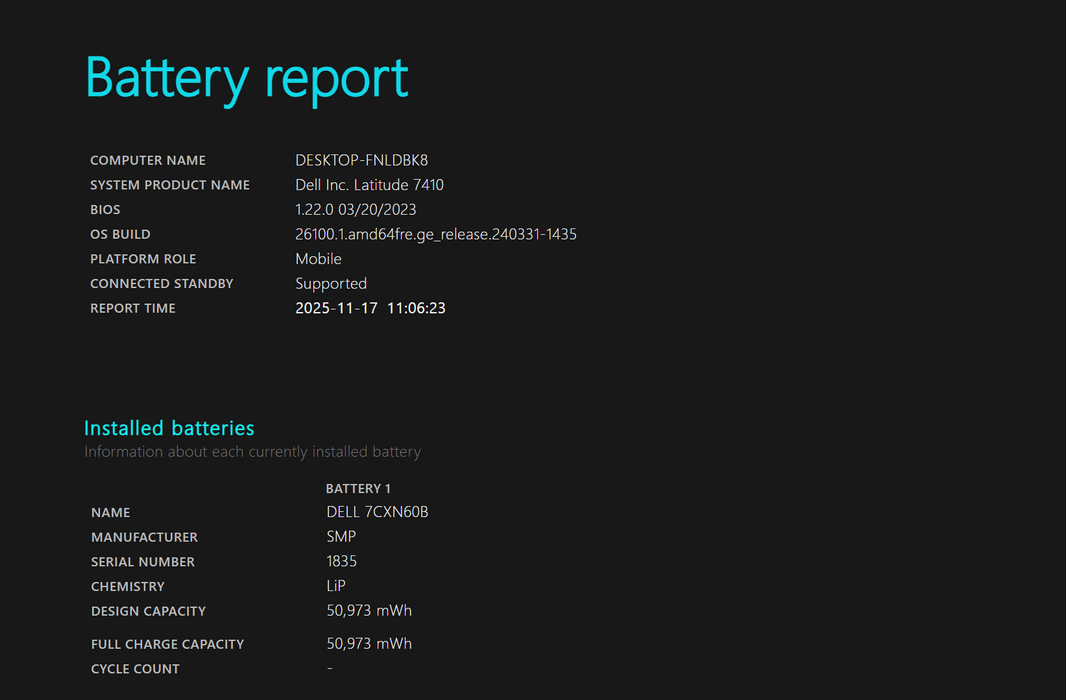The image size is (1066, 700).
Task: Click the Installed batteries section heading
Action: pyautogui.click(x=169, y=428)
